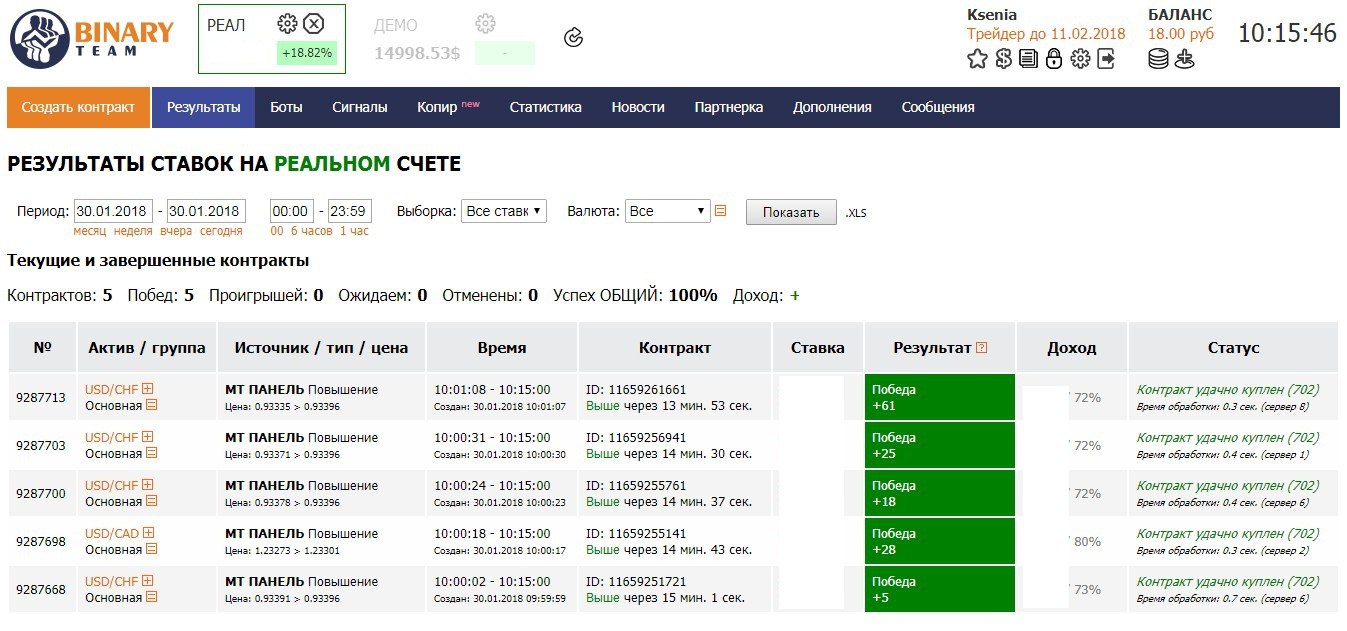Click contract ID: 11659261661
This screenshot has height=631, width=1347.
click(636, 389)
